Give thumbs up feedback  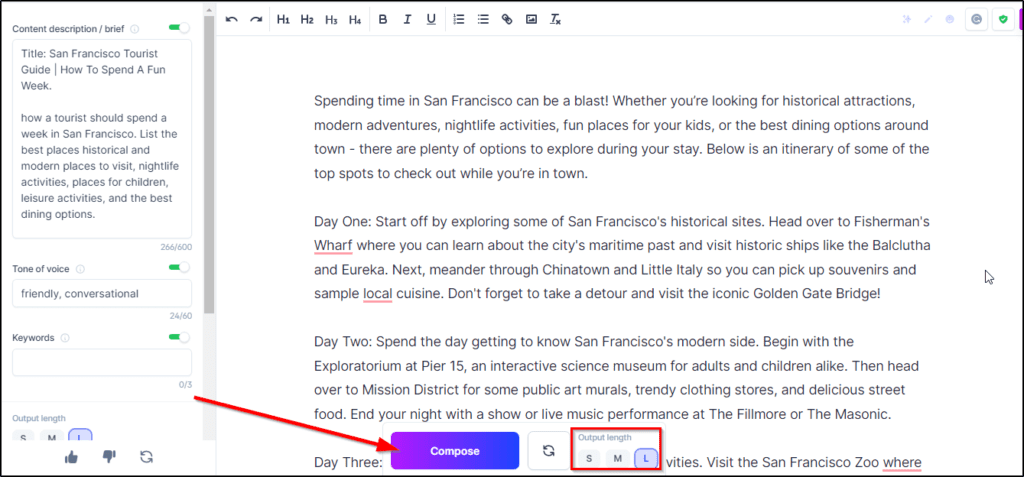(x=72, y=457)
